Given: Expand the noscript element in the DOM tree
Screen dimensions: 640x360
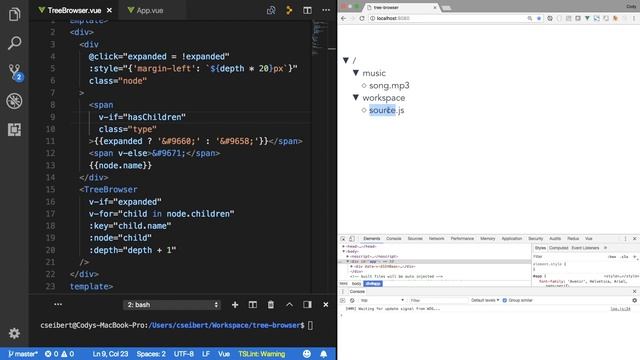Looking at the screenshot, I should 347,256.
